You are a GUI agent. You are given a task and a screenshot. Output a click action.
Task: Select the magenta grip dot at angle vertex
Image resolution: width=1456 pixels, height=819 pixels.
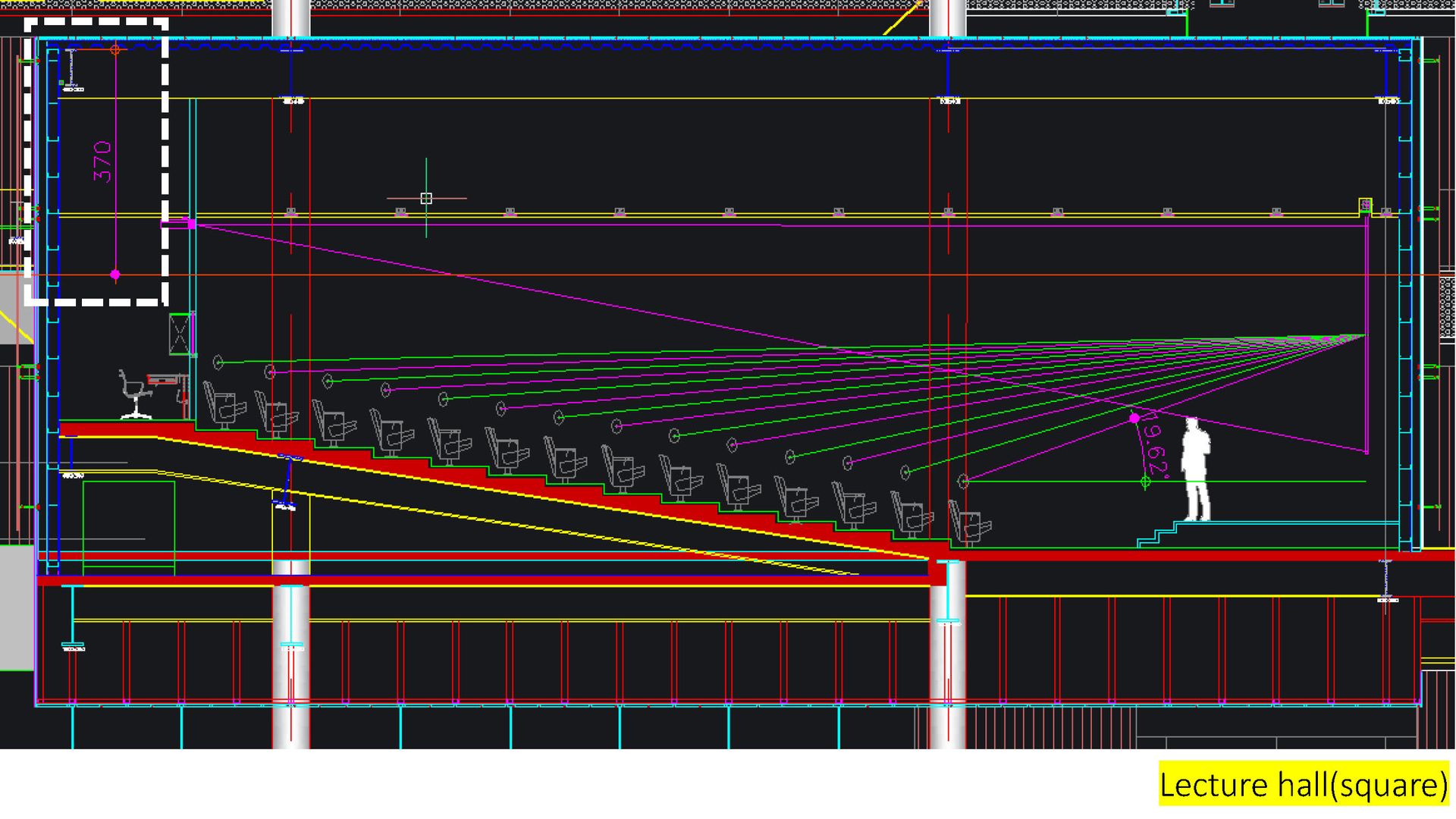pos(1134,418)
